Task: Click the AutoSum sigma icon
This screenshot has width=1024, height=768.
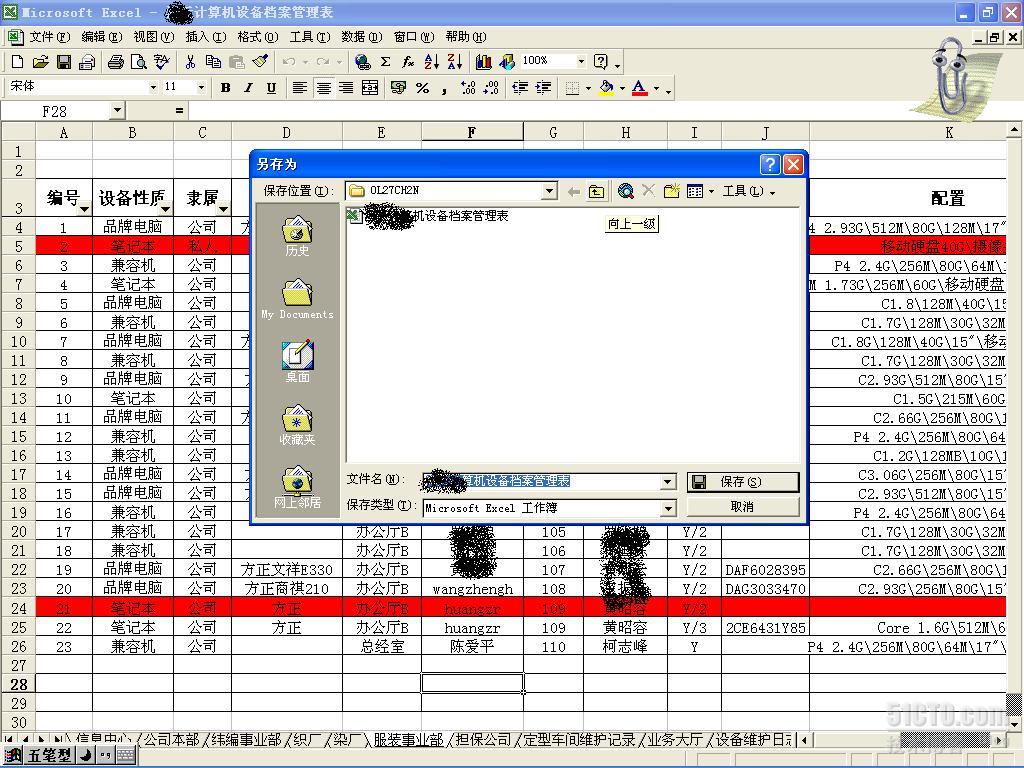Action: point(386,62)
